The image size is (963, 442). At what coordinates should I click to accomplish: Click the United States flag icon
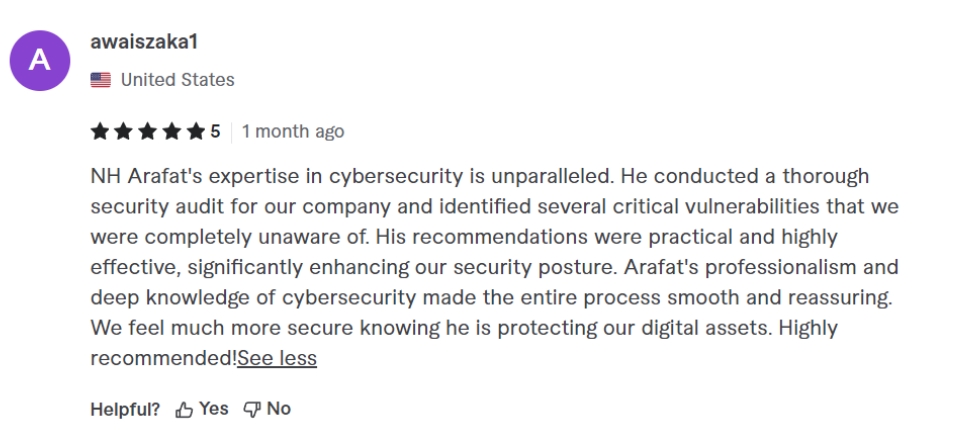pyautogui.click(x=100, y=80)
